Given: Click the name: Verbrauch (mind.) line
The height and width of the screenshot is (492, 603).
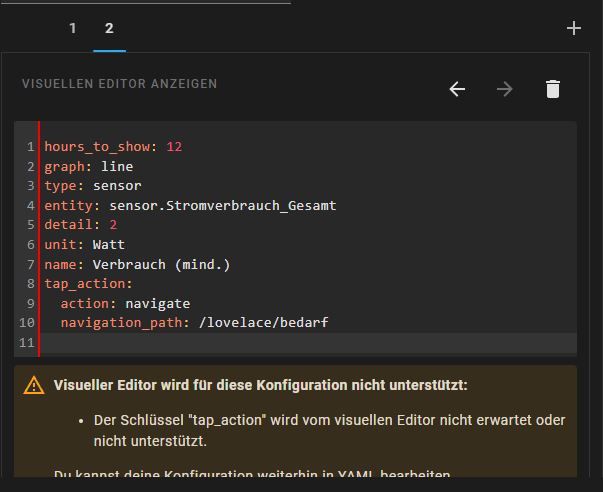Looking at the screenshot, I should coord(137,264).
